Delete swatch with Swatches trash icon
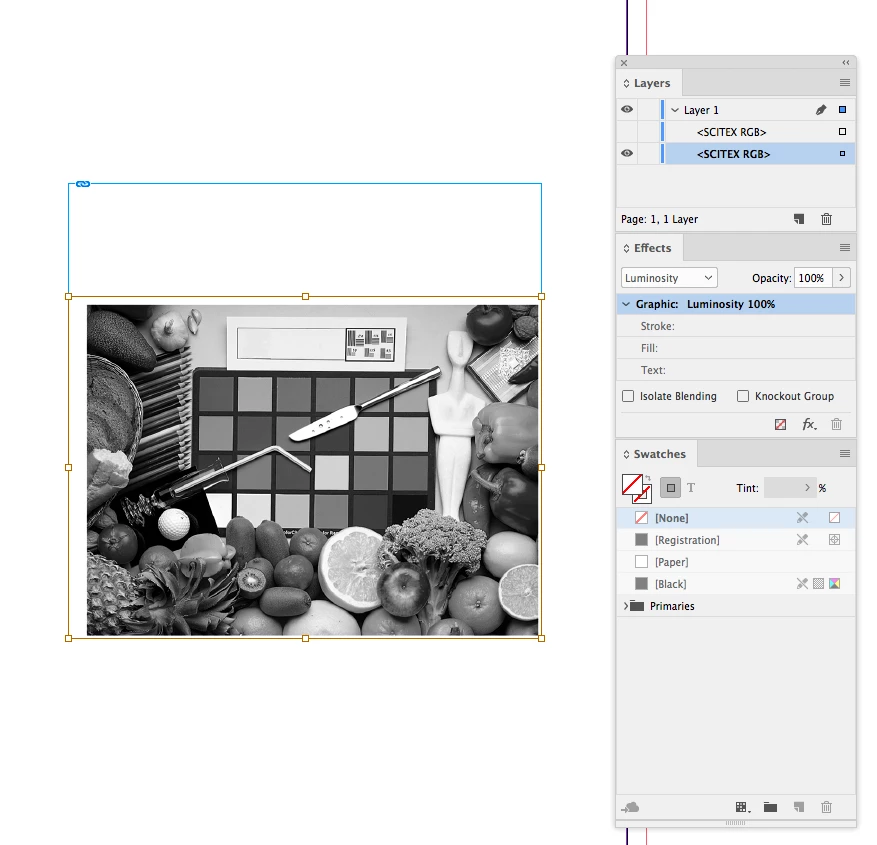This screenshot has width=877, height=845. point(826,807)
